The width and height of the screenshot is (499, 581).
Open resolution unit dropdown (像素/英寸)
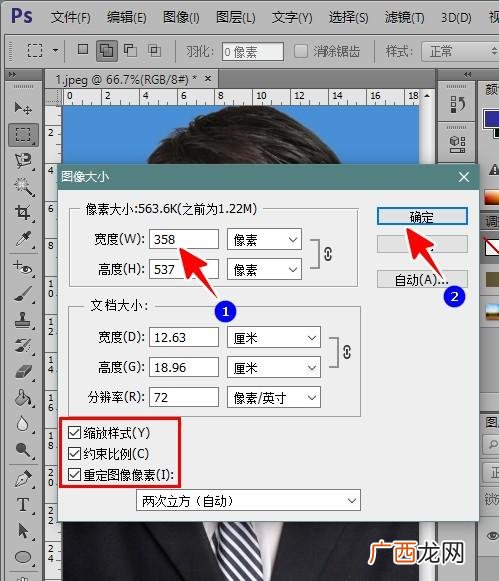click(274, 398)
